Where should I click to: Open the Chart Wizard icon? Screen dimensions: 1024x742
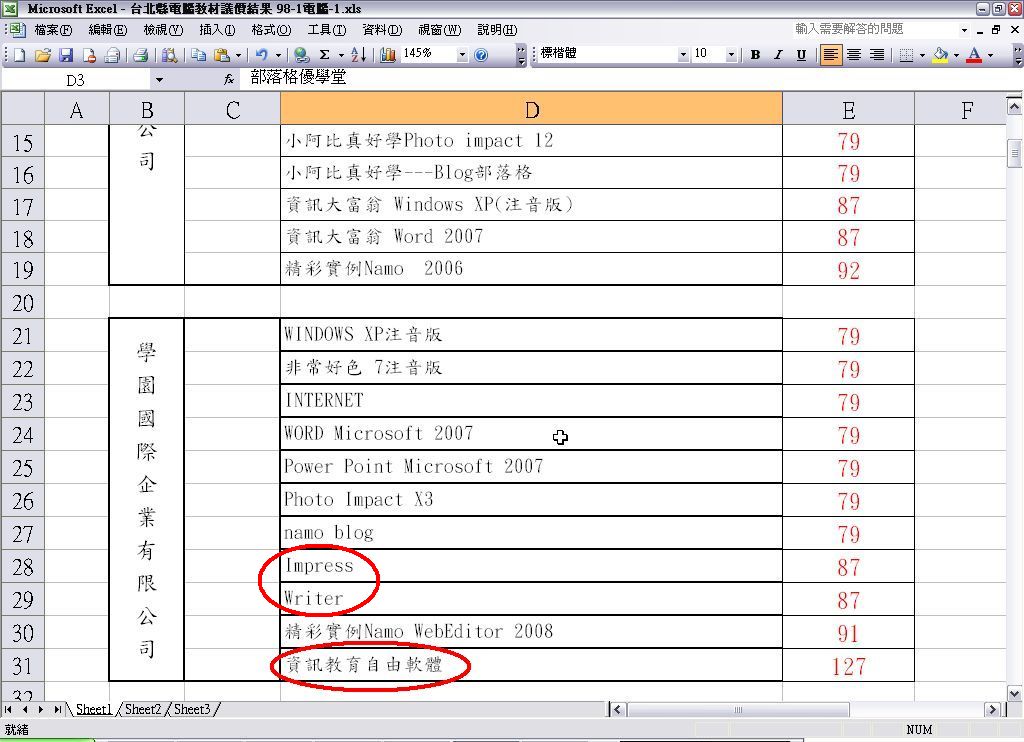(388, 56)
